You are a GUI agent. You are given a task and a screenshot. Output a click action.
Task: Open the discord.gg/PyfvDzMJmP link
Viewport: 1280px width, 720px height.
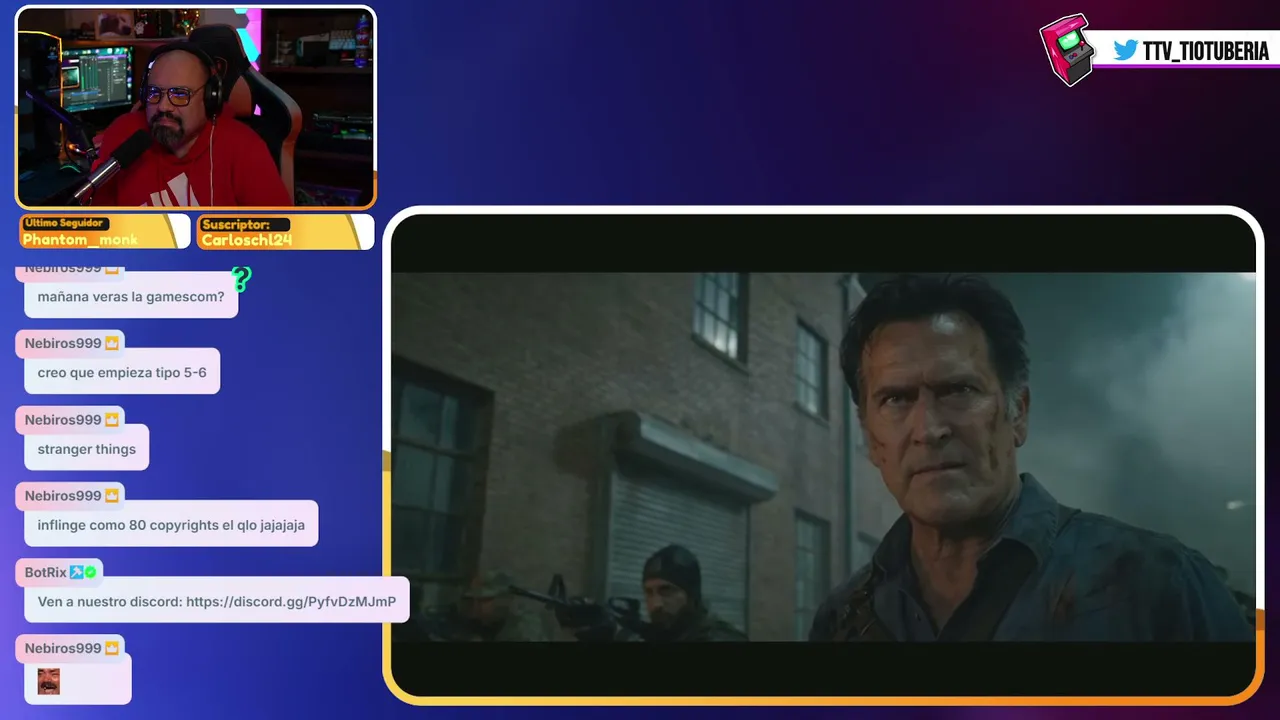click(291, 602)
